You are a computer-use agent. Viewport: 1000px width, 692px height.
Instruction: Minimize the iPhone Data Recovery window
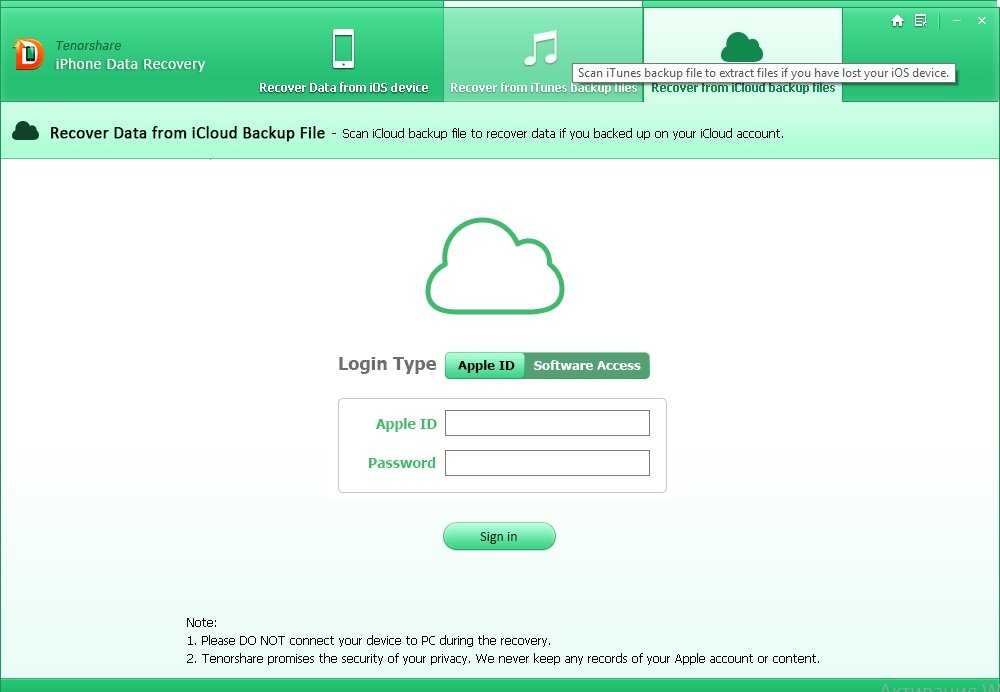[x=957, y=21]
